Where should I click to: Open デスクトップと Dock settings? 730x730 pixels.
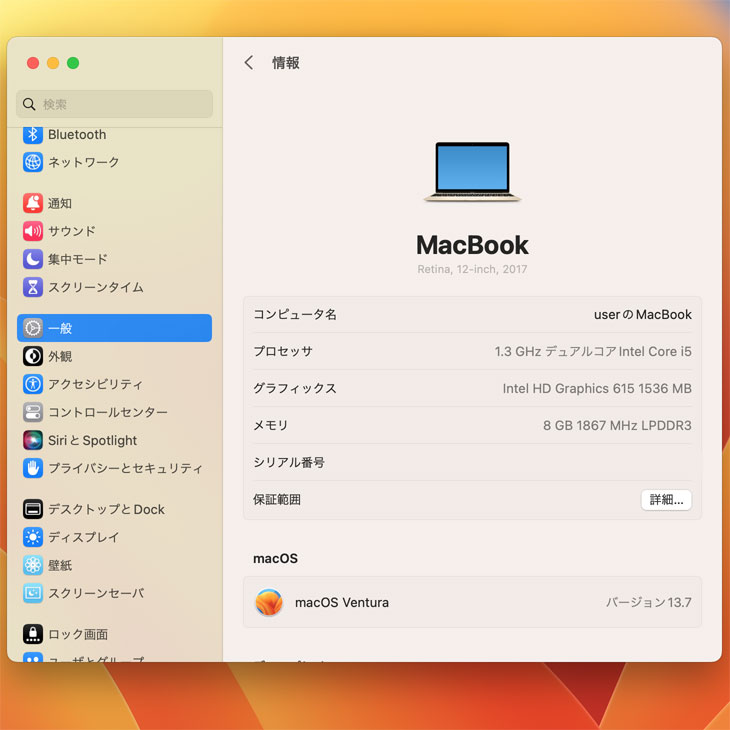pos(106,509)
